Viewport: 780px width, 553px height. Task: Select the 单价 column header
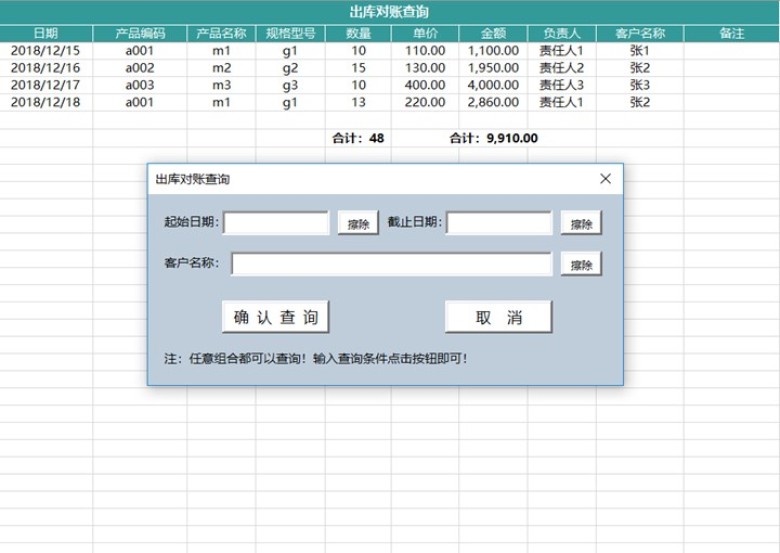[x=425, y=33]
